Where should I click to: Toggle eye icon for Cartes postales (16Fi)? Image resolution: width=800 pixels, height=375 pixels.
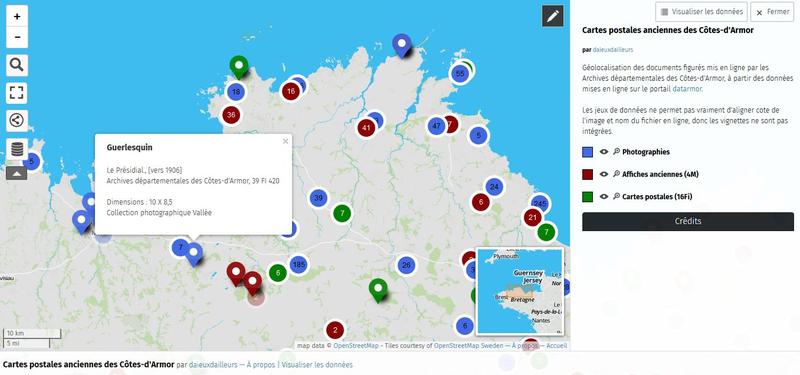tap(604, 196)
